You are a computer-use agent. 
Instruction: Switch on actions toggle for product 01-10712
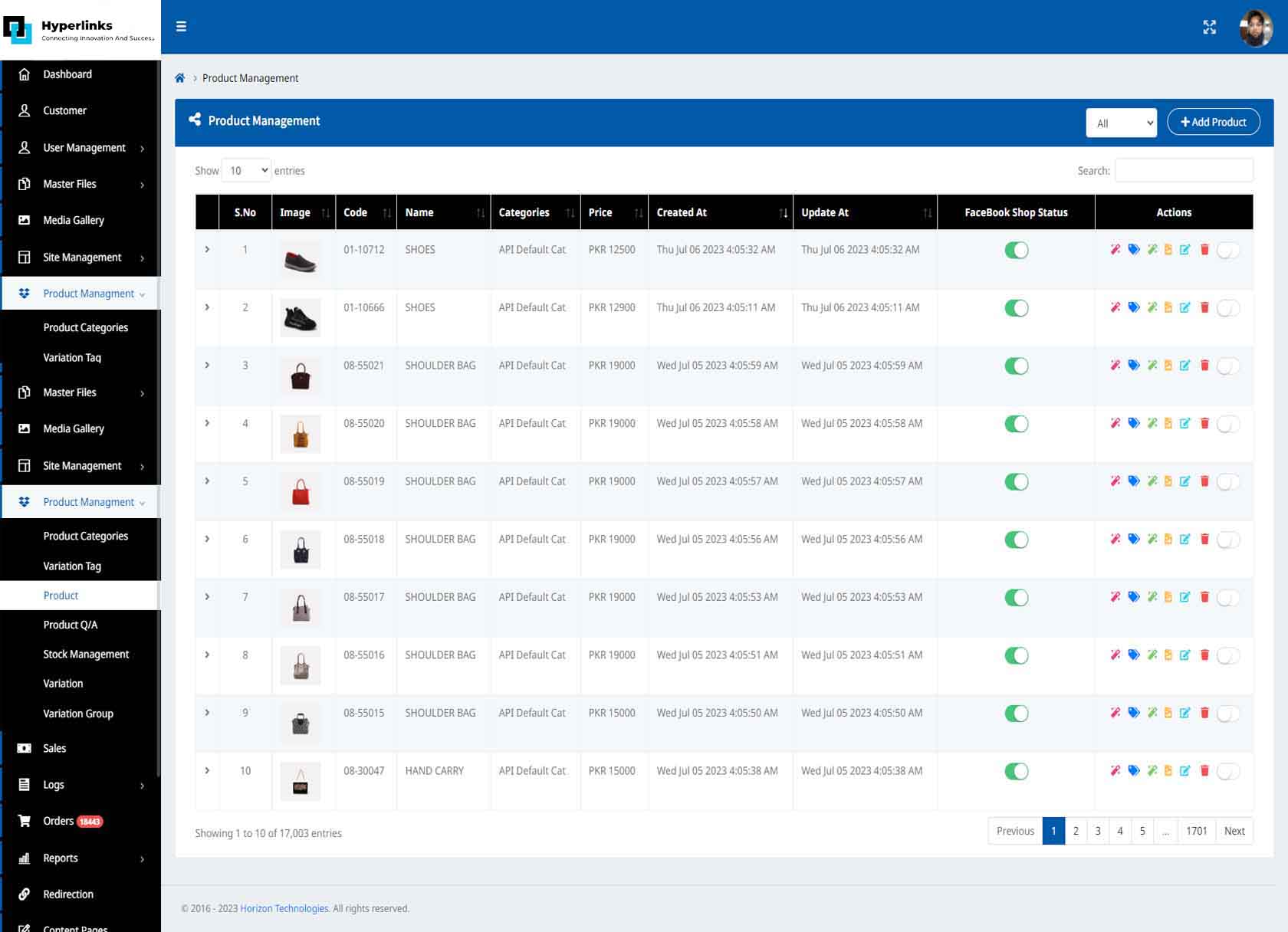point(1228,251)
